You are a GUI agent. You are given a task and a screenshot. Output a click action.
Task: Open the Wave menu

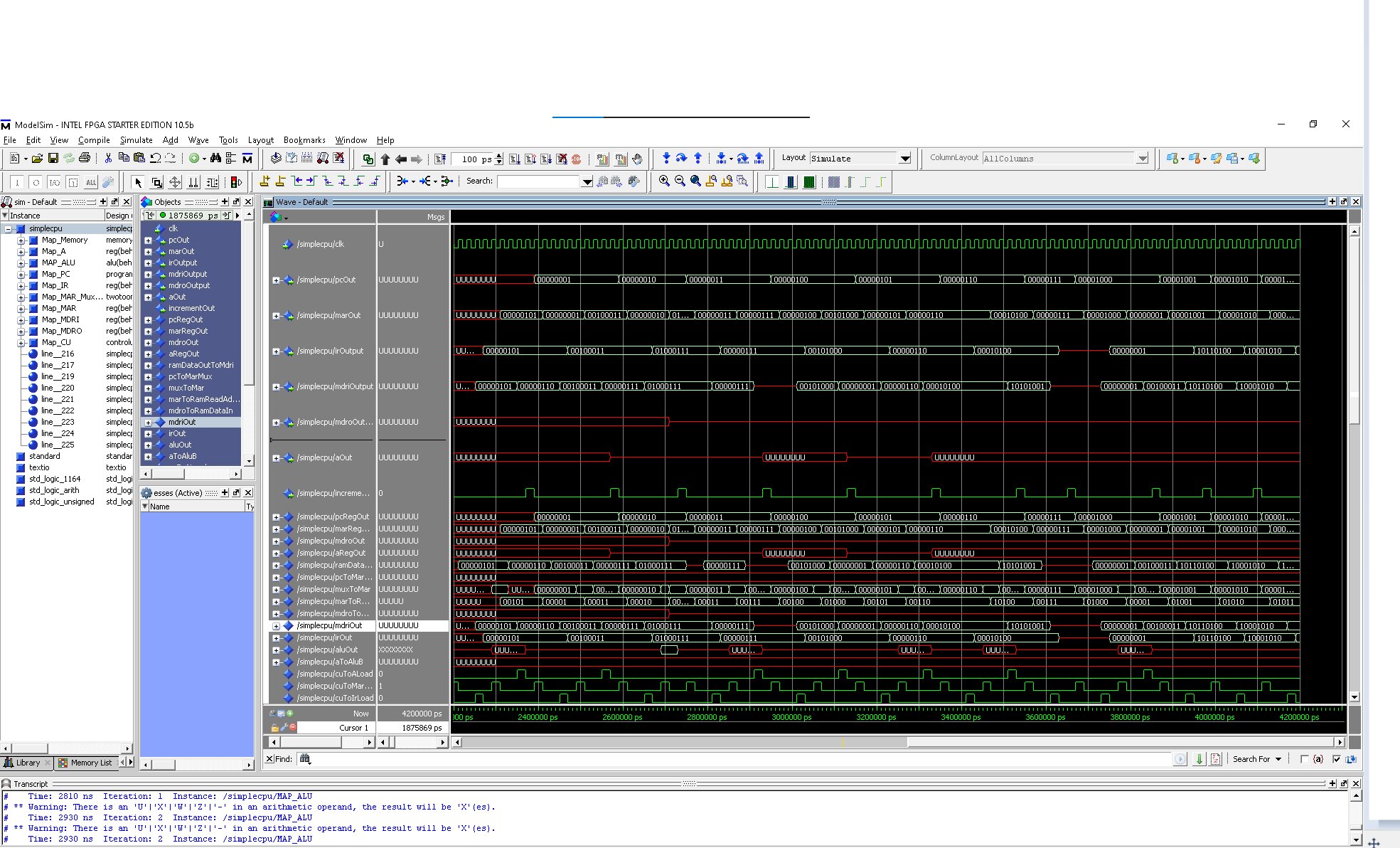point(198,140)
